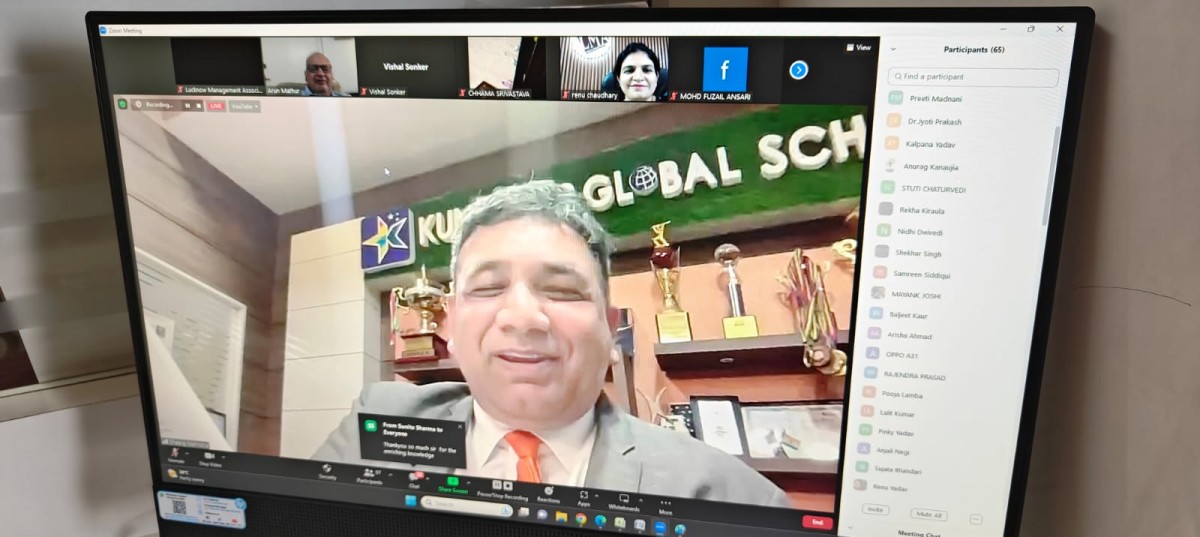
Task: Open File Explorer from the taskbar
Action: (x=562, y=516)
